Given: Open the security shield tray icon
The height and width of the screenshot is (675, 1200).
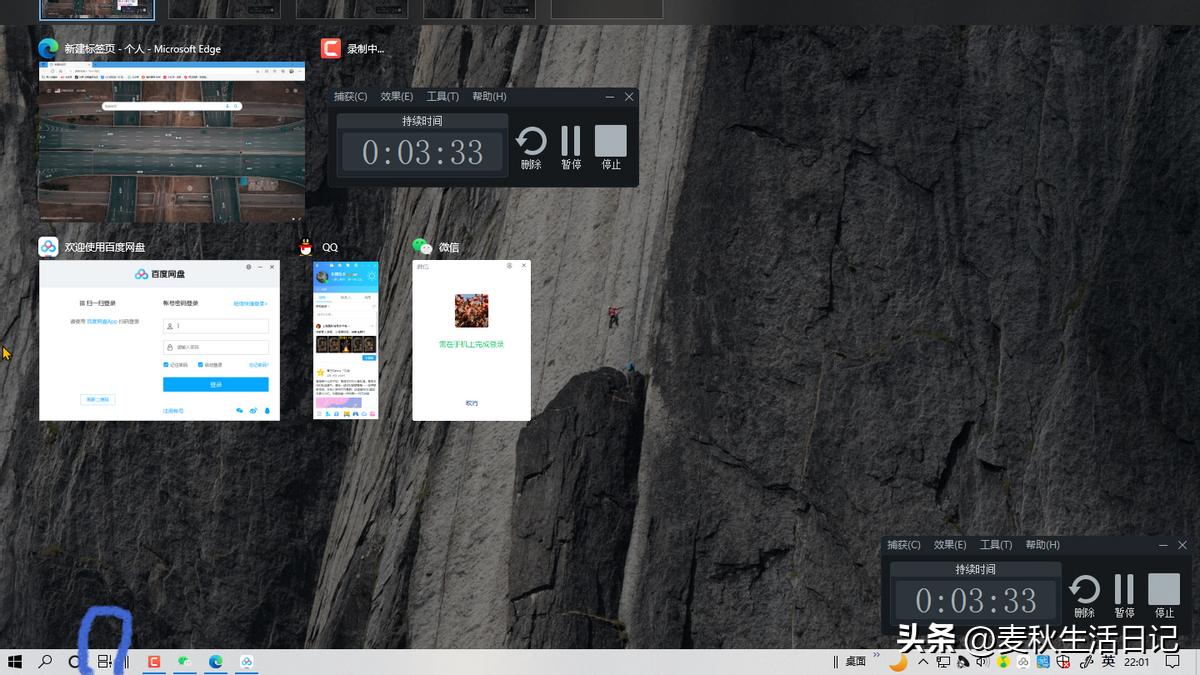Looking at the screenshot, I should coord(1063,662).
